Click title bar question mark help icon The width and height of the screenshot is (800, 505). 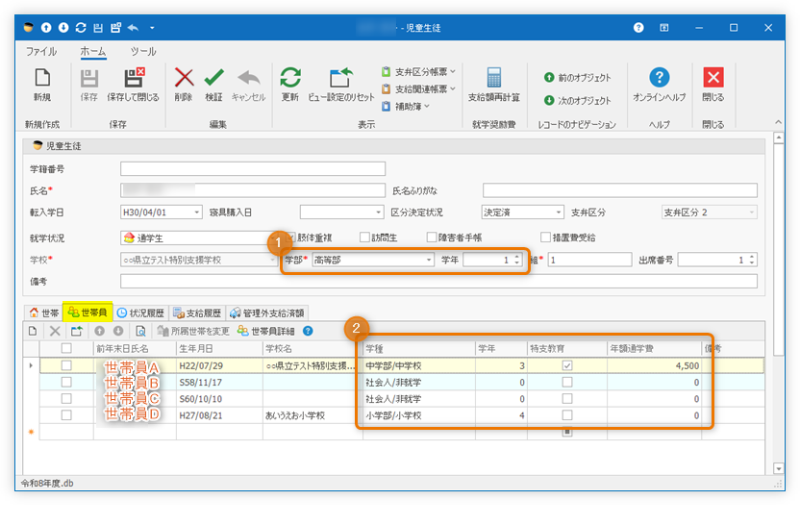pos(638,28)
